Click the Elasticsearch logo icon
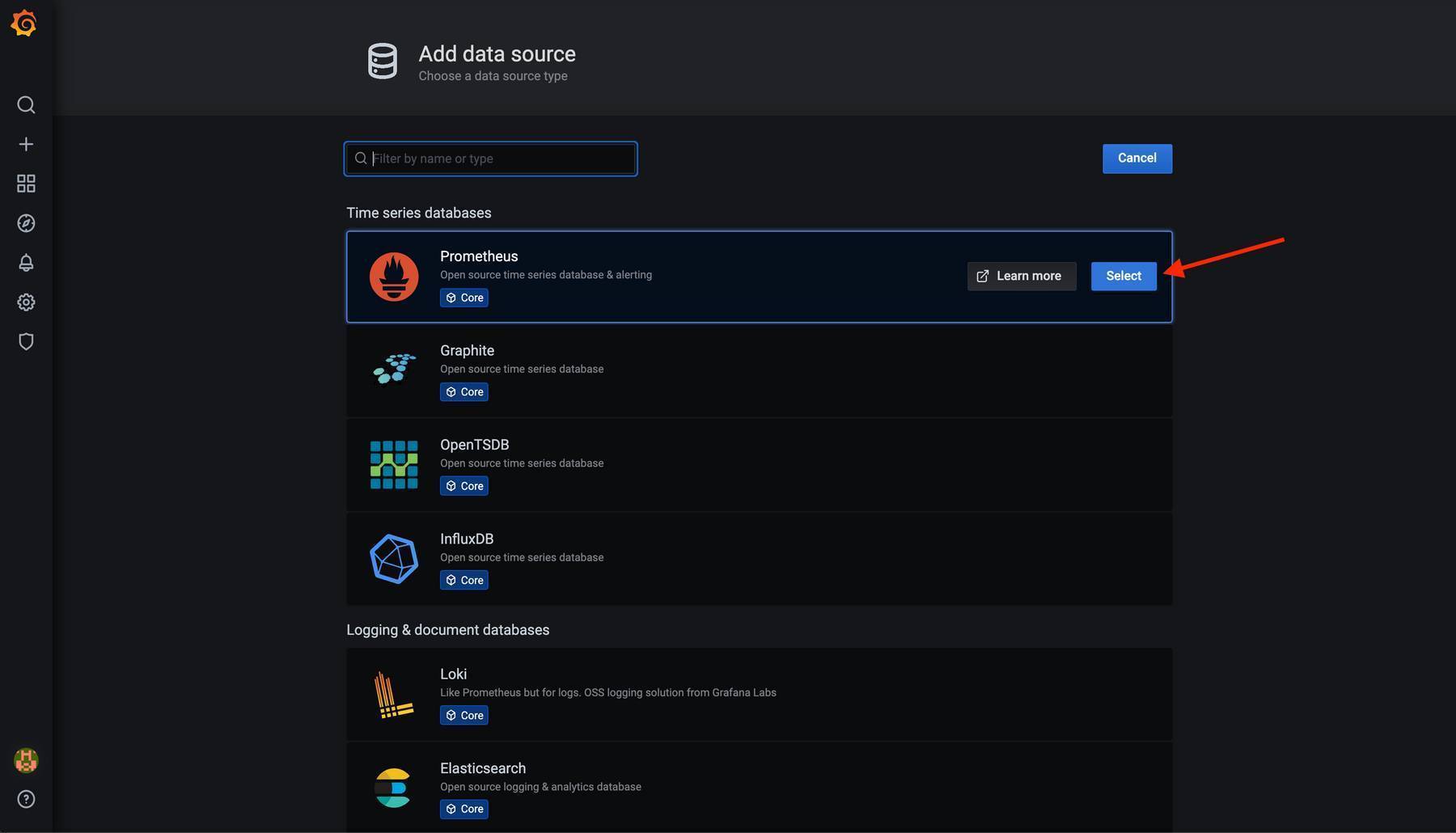 pos(393,788)
